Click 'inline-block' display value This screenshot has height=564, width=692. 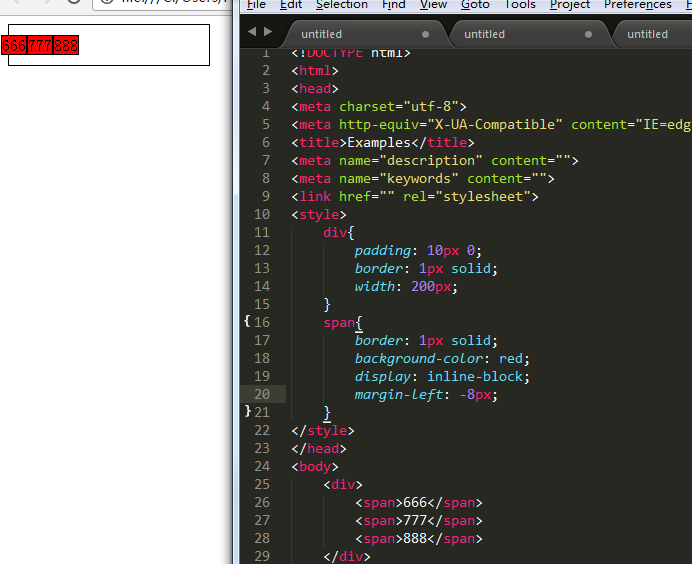coord(475,376)
